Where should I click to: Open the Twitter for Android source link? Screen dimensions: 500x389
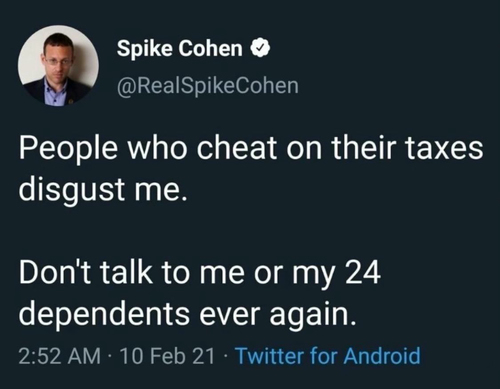[x=328, y=356]
